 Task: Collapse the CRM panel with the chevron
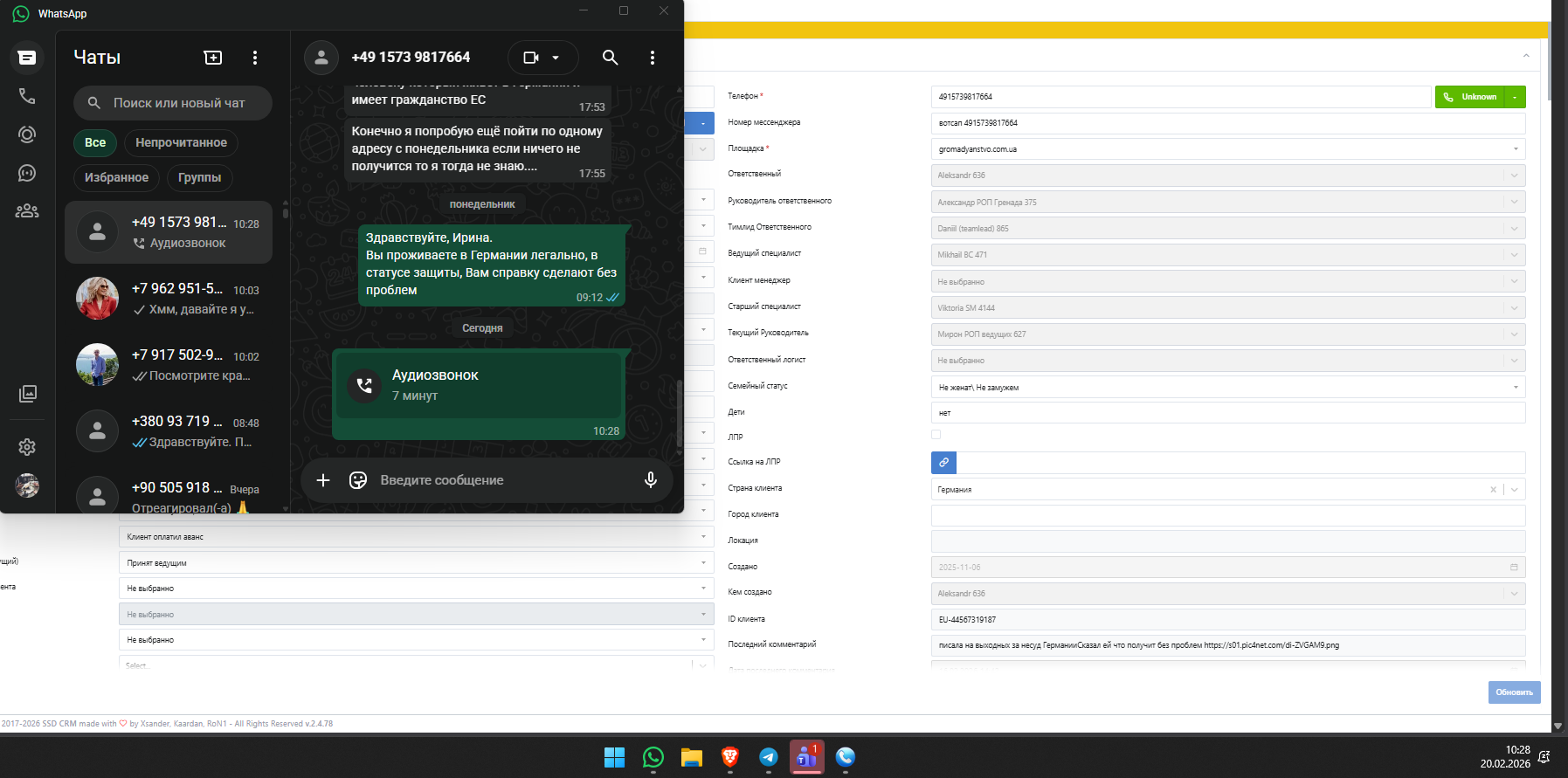tap(1526, 56)
